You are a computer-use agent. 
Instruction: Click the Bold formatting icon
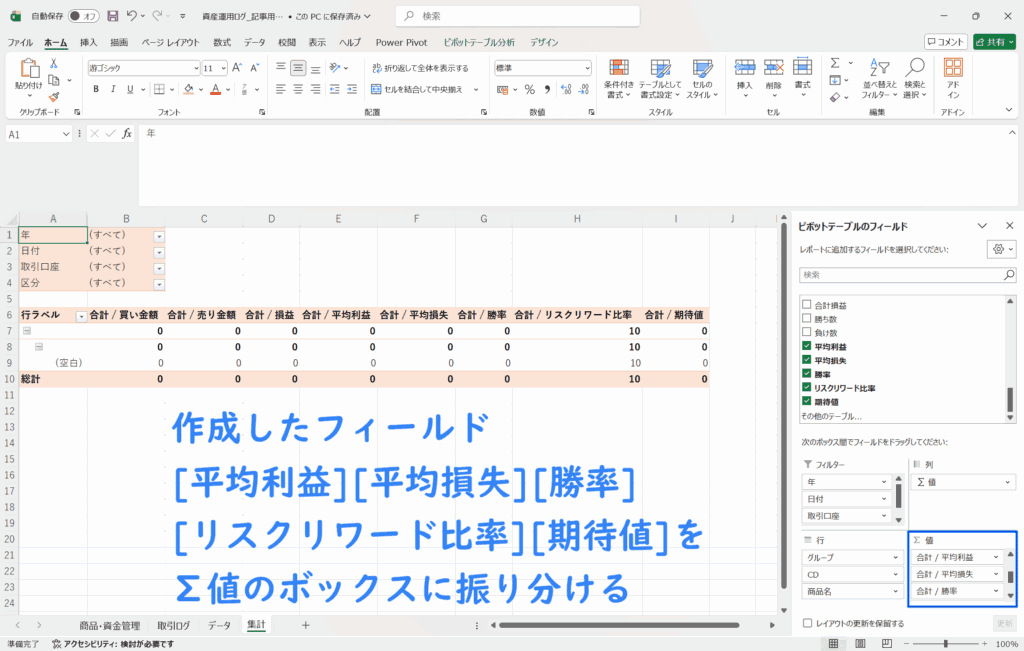96,89
